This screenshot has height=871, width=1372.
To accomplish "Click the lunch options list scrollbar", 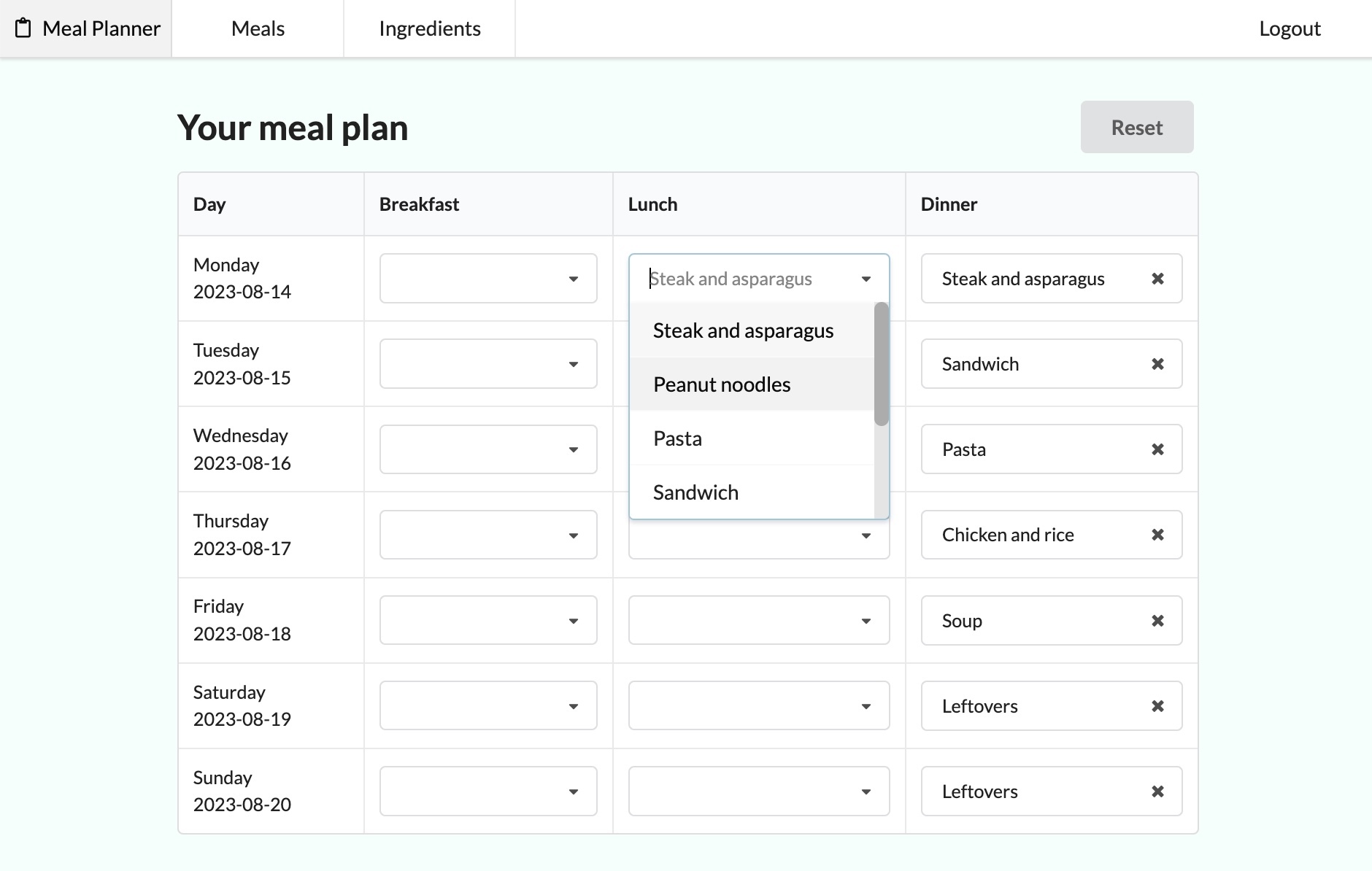I will pos(882,365).
